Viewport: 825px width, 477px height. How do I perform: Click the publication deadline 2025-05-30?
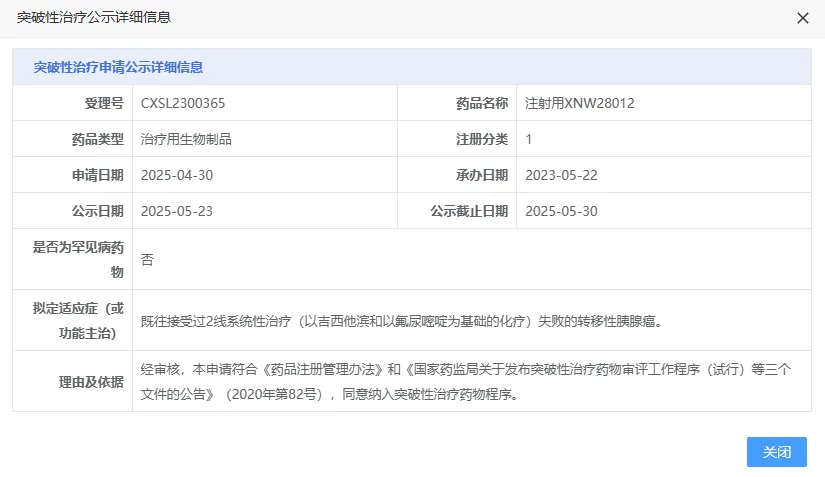click(x=561, y=211)
